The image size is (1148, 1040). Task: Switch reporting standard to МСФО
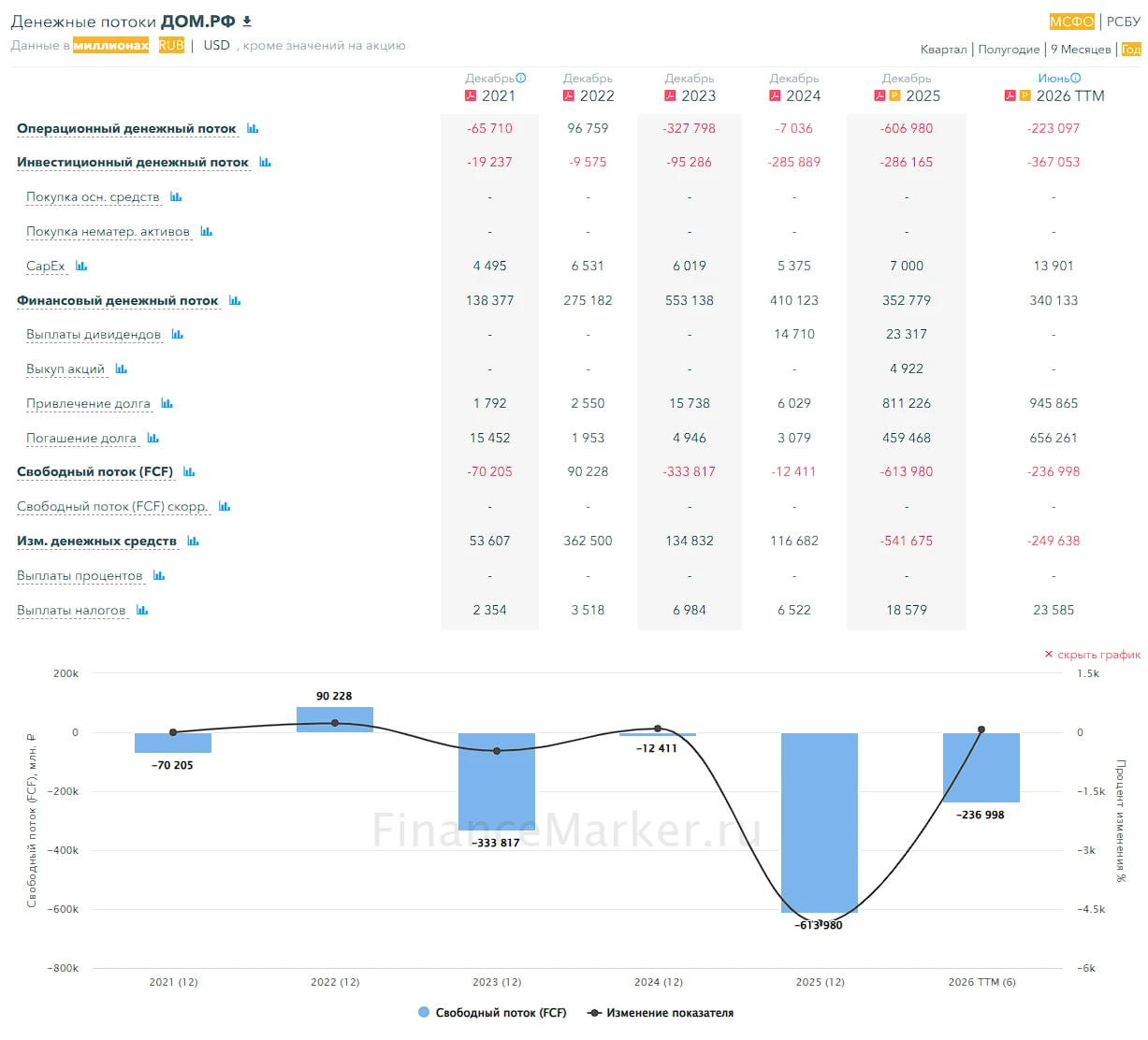click(1071, 22)
